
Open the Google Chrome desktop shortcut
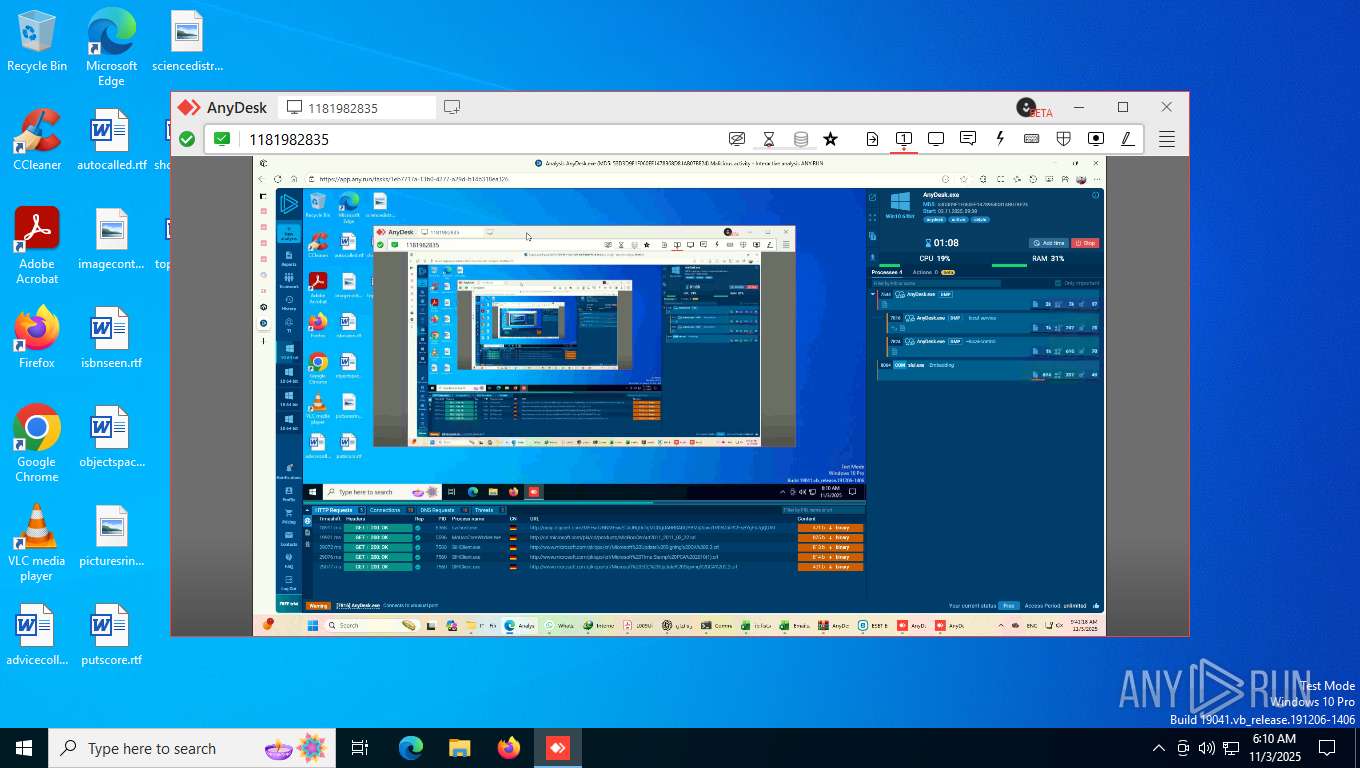pos(37,443)
